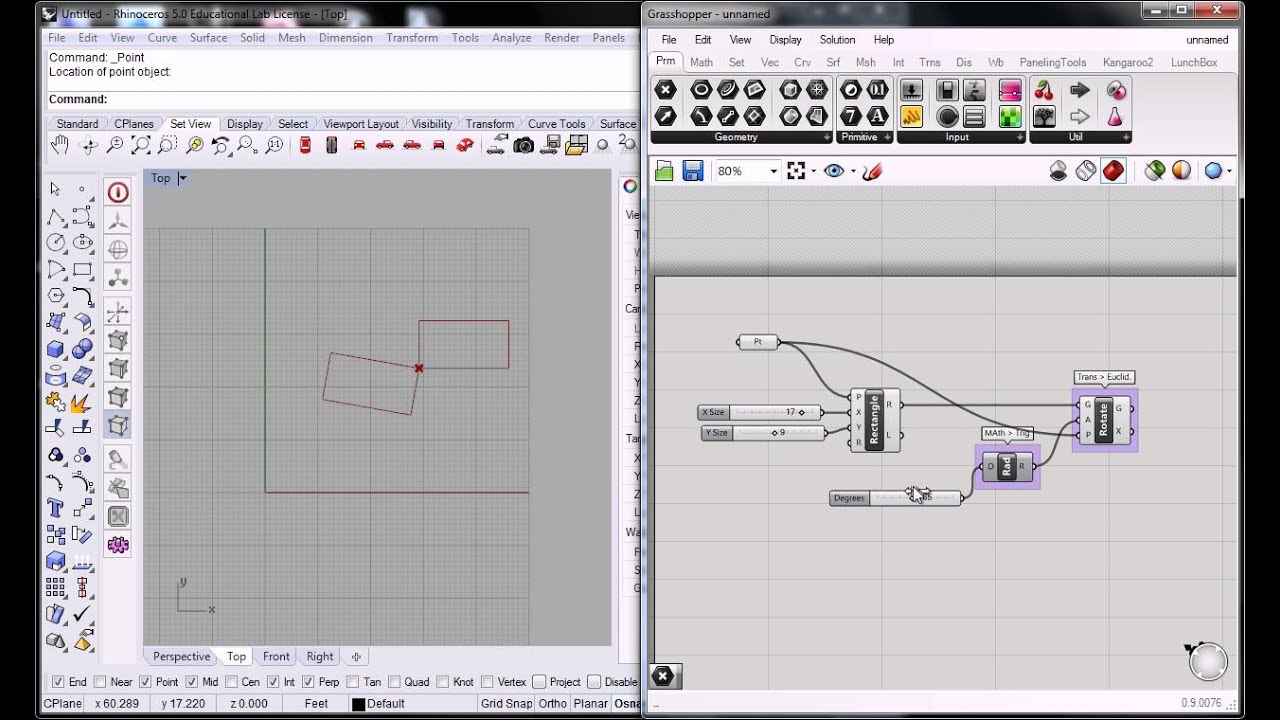
Task: Click the Integer '7' primitive icon
Action: click(x=851, y=116)
